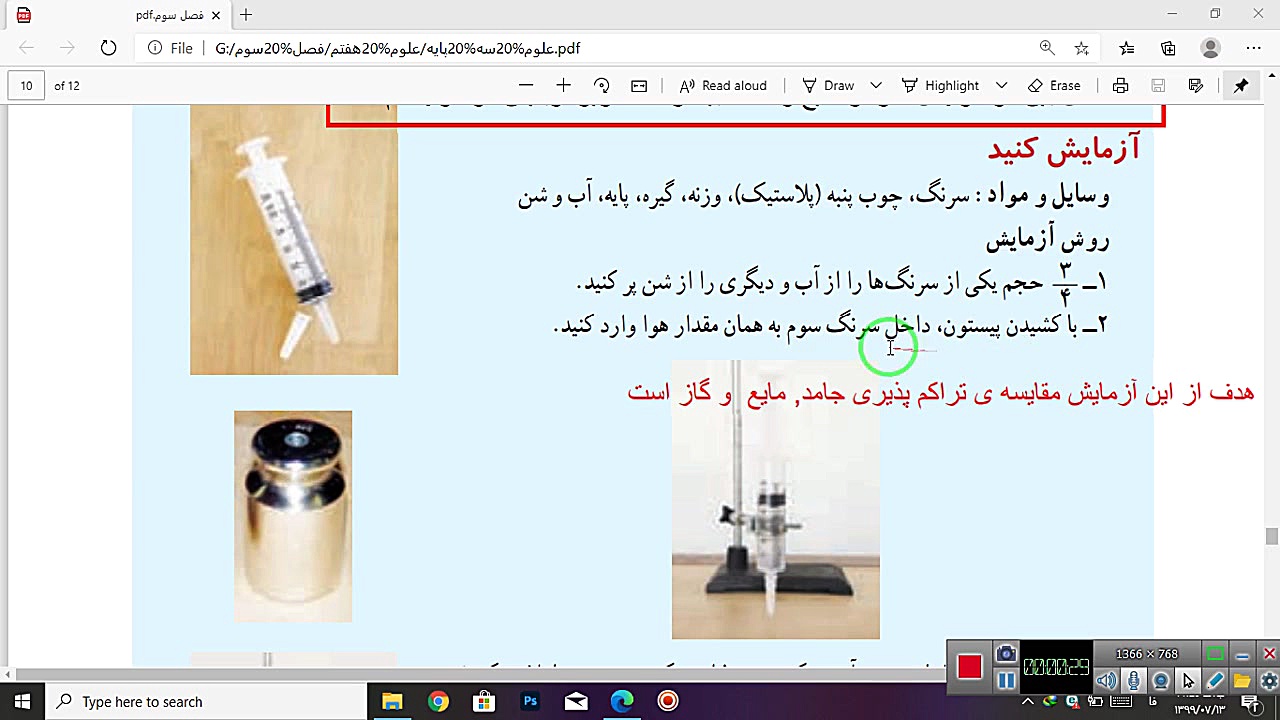Image resolution: width=1280 pixels, height=720 pixels.
Task: Take a screenshot using the recorder's camera icon
Action: click(1005, 652)
